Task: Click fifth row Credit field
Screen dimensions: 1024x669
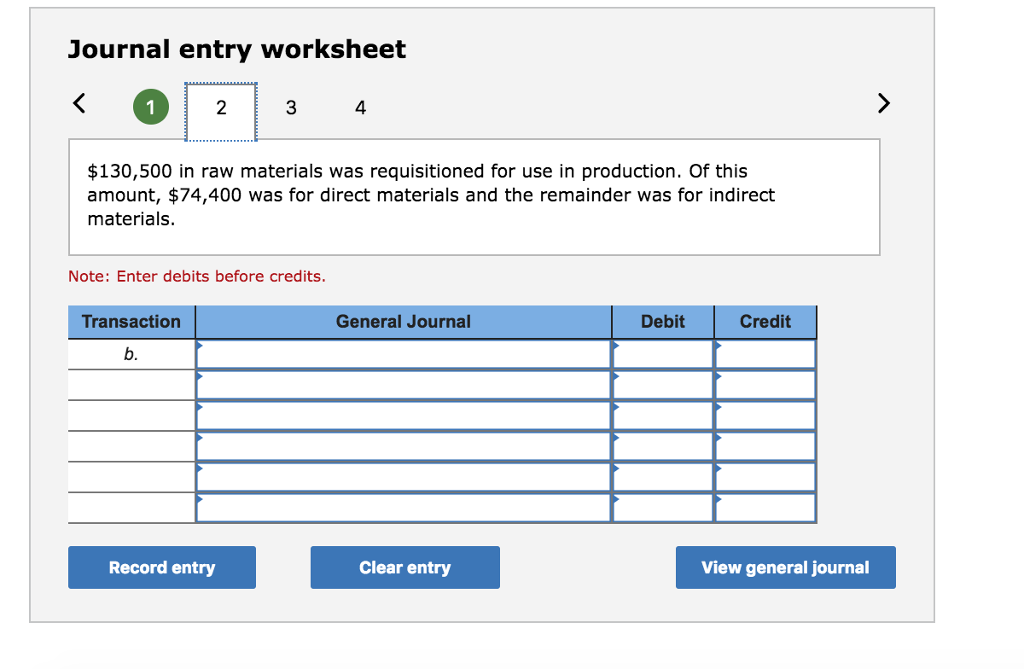Action: coord(765,477)
